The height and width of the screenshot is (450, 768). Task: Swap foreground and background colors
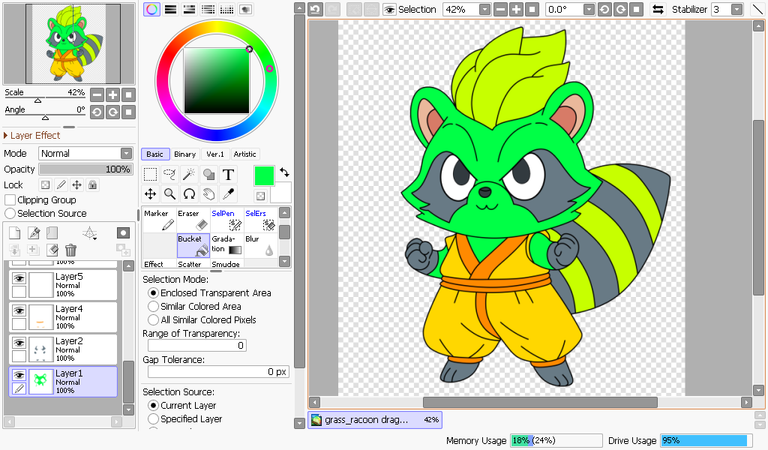click(x=285, y=172)
